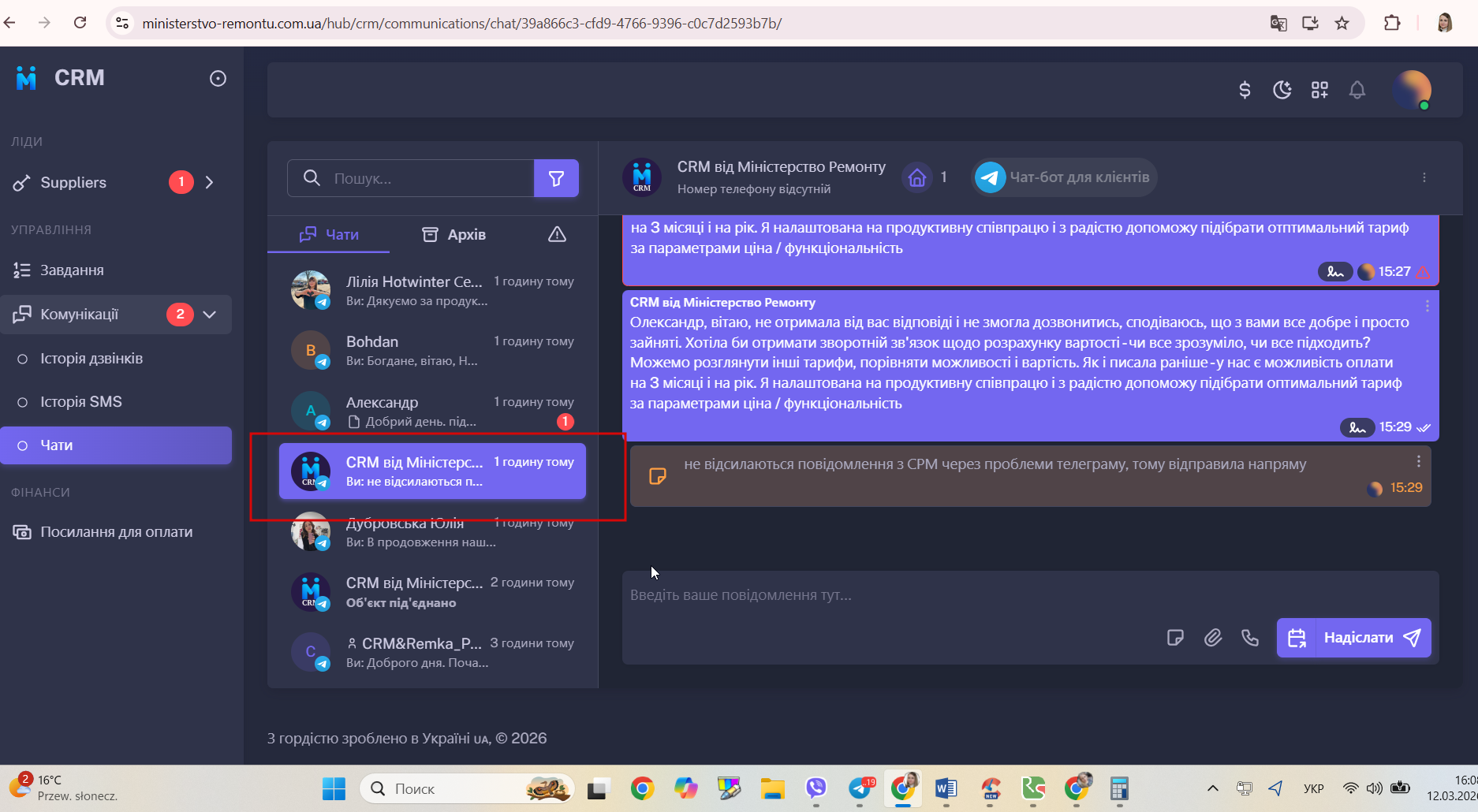Reload the browser page
The width and height of the screenshot is (1478, 812).
[80, 23]
